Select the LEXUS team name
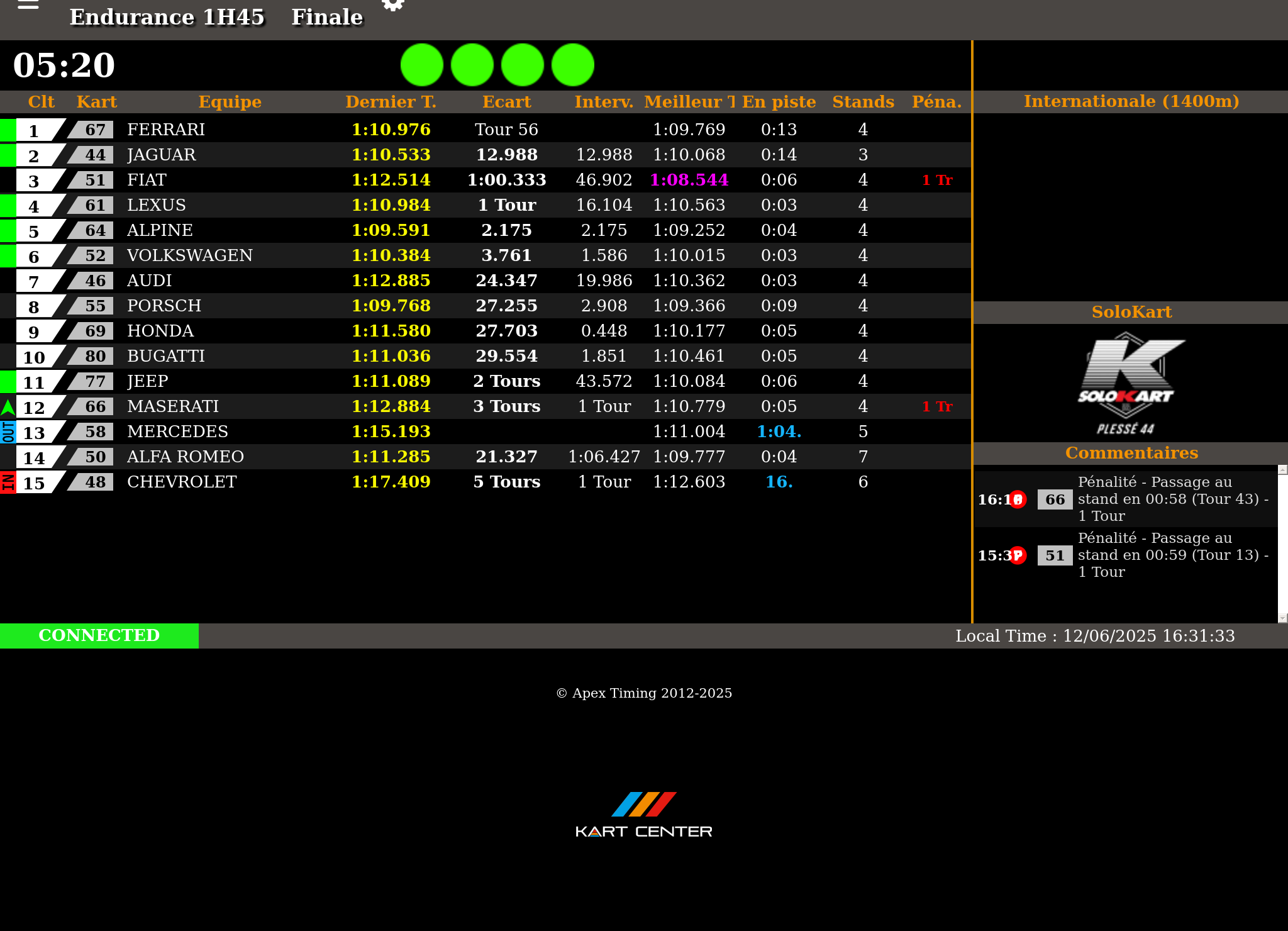 coord(157,205)
